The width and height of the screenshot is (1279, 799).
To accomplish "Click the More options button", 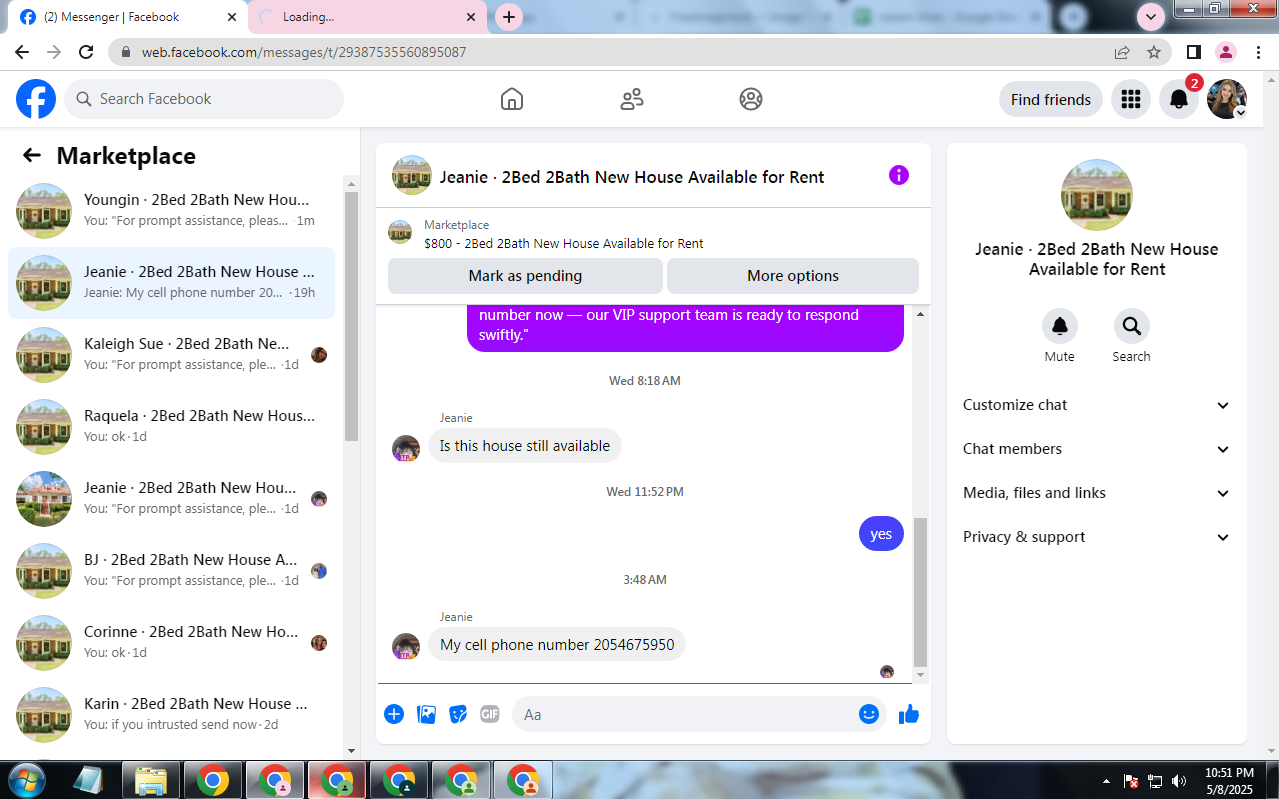I will [793, 276].
